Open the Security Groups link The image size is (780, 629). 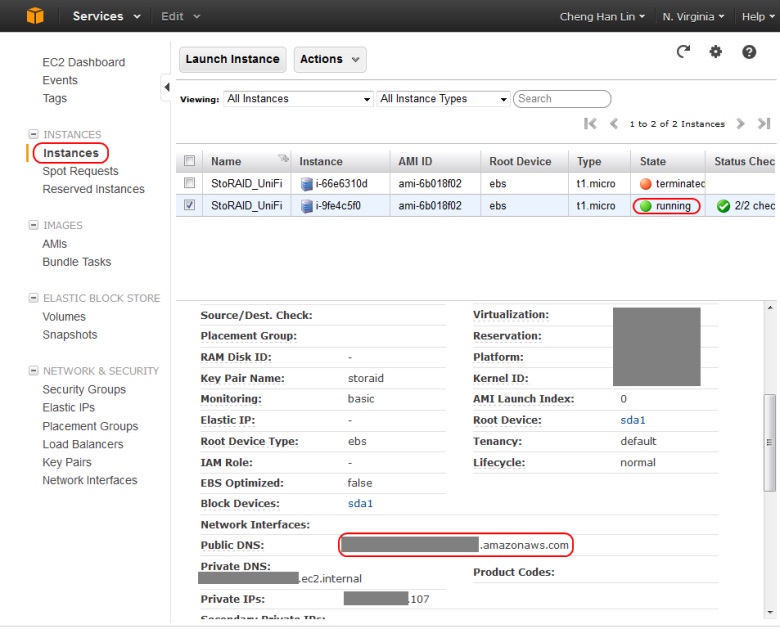click(x=84, y=389)
